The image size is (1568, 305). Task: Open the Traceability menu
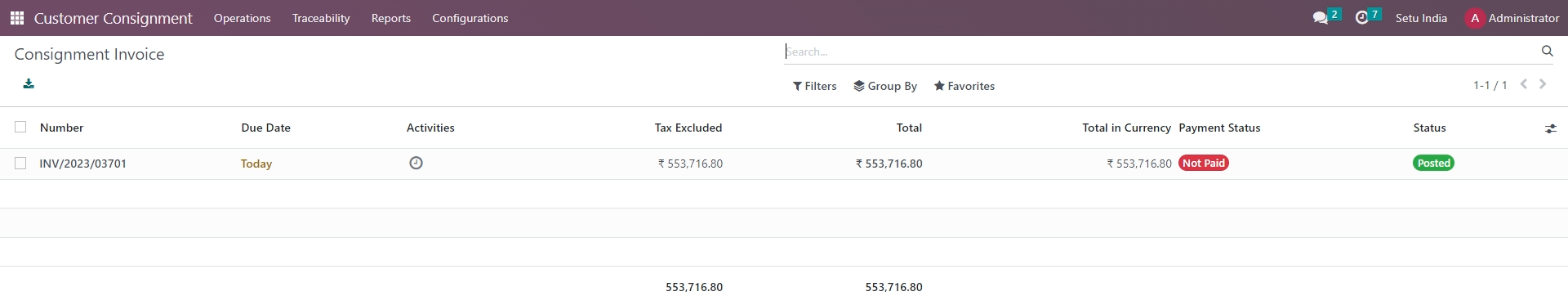(321, 18)
